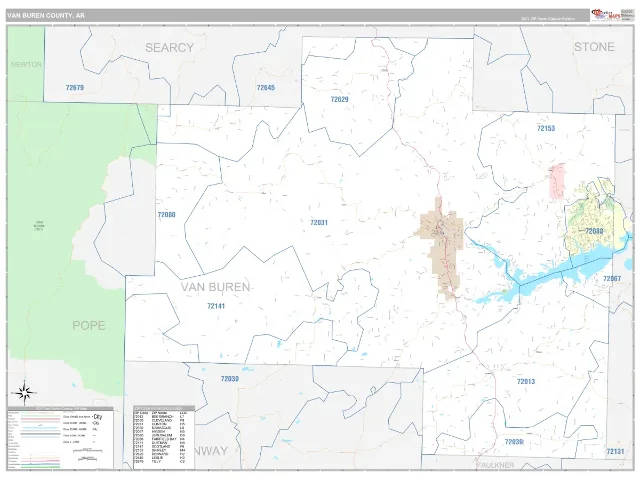This screenshot has height=480, width=640.
Task: Select ZIP code label 72131
Action: point(615,451)
